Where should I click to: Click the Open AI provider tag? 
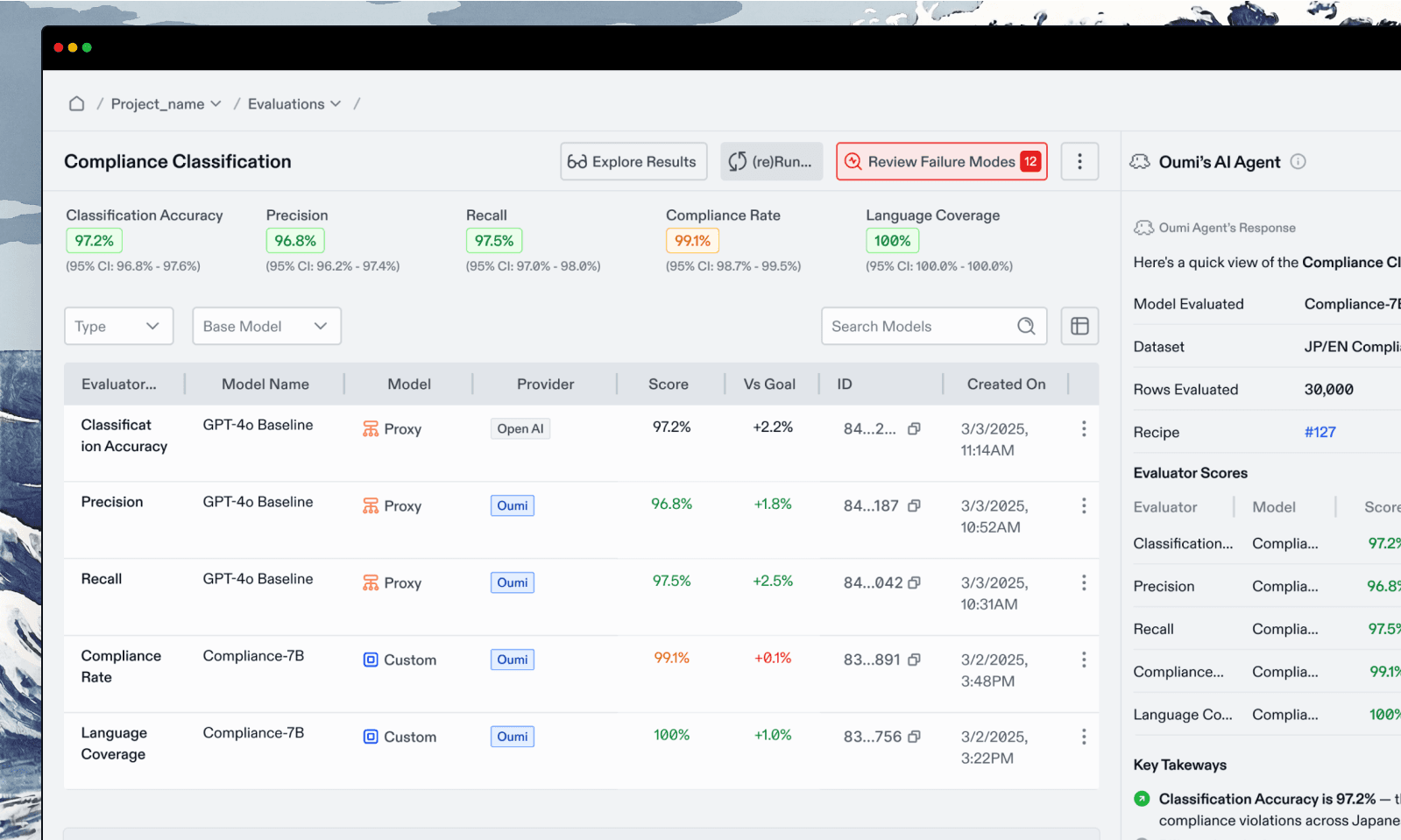coord(520,428)
